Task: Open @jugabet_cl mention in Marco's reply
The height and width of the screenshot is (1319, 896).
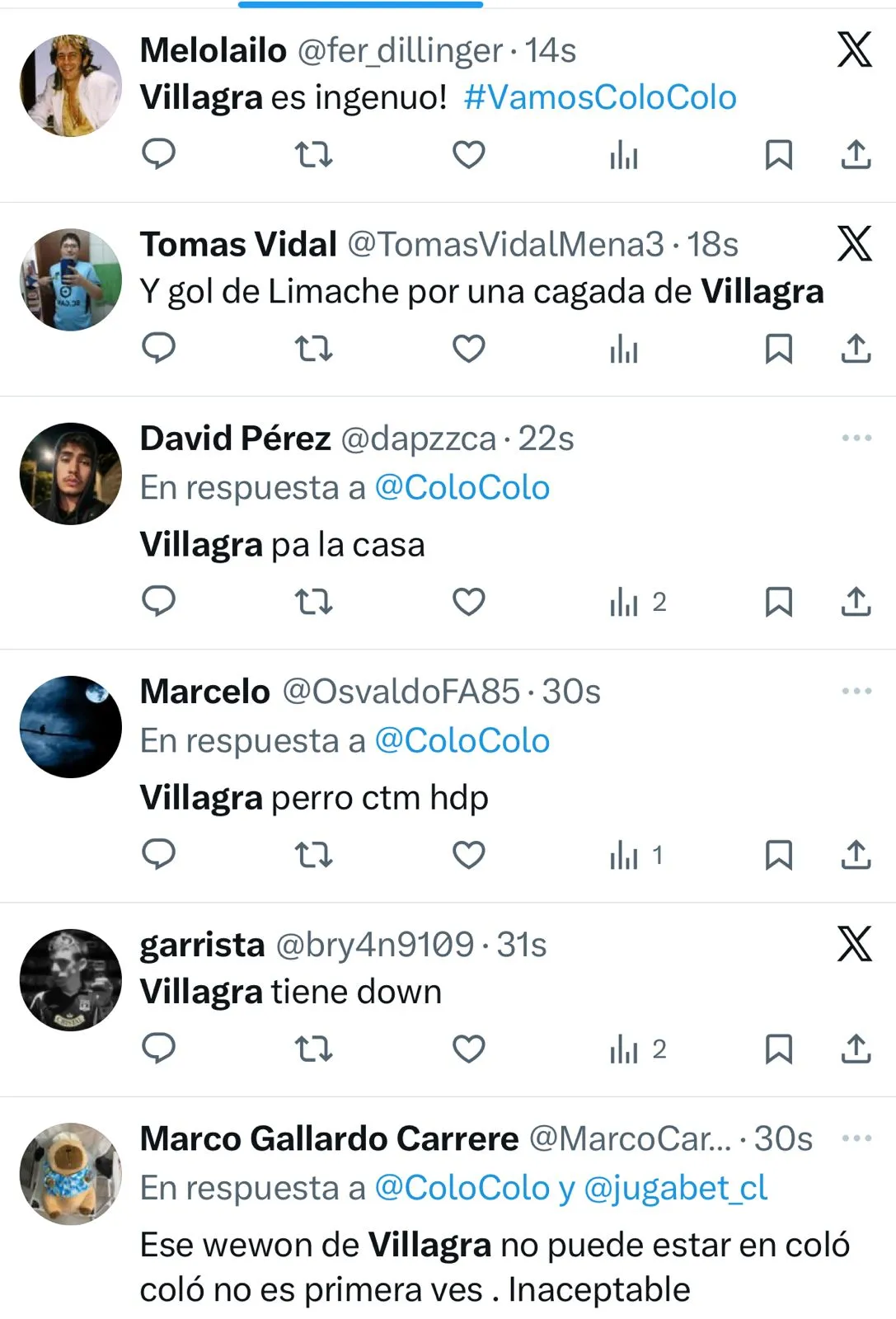Action: 675,1188
